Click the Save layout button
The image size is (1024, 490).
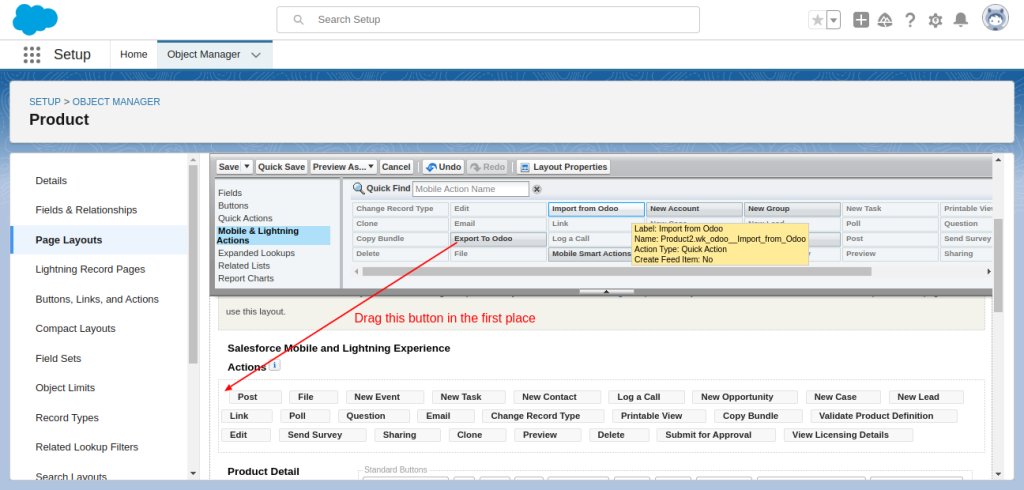click(229, 167)
